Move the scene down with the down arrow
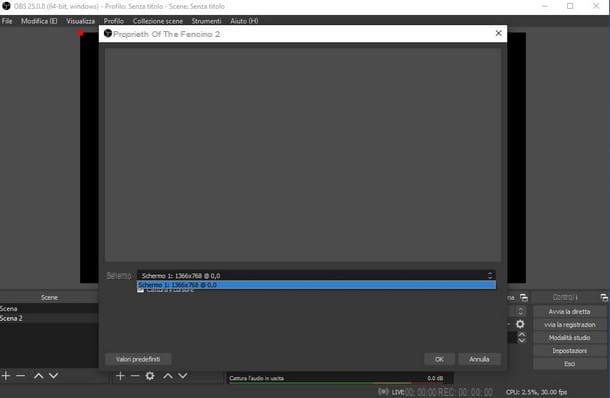 pyautogui.click(x=54, y=375)
